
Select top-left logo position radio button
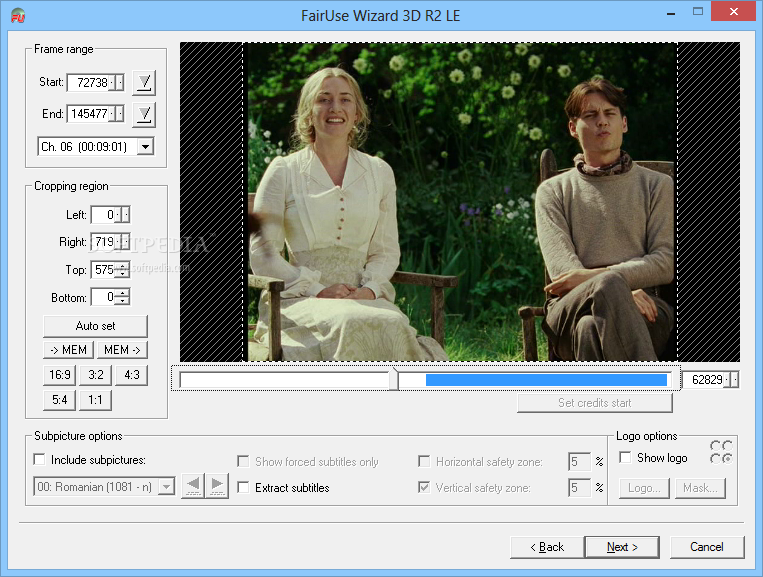point(715,446)
